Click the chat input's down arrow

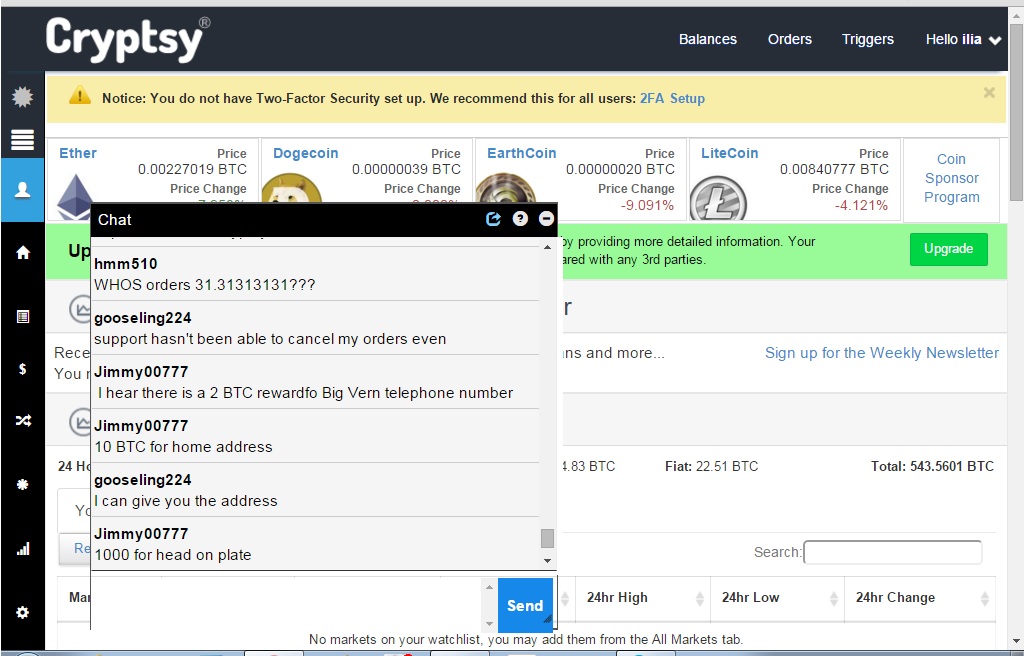pyautogui.click(x=489, y=623)
